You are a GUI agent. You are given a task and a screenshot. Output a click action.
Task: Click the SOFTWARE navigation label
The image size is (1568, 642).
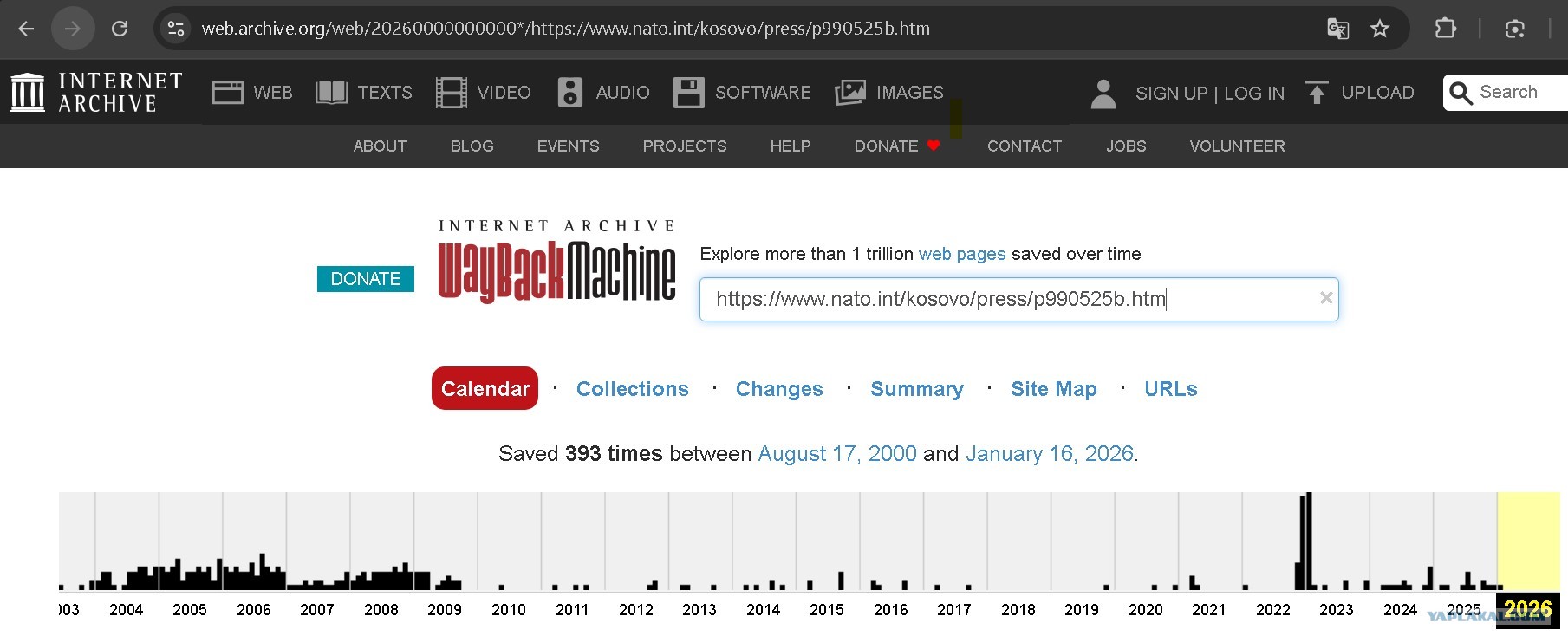(x=763, y=93)
